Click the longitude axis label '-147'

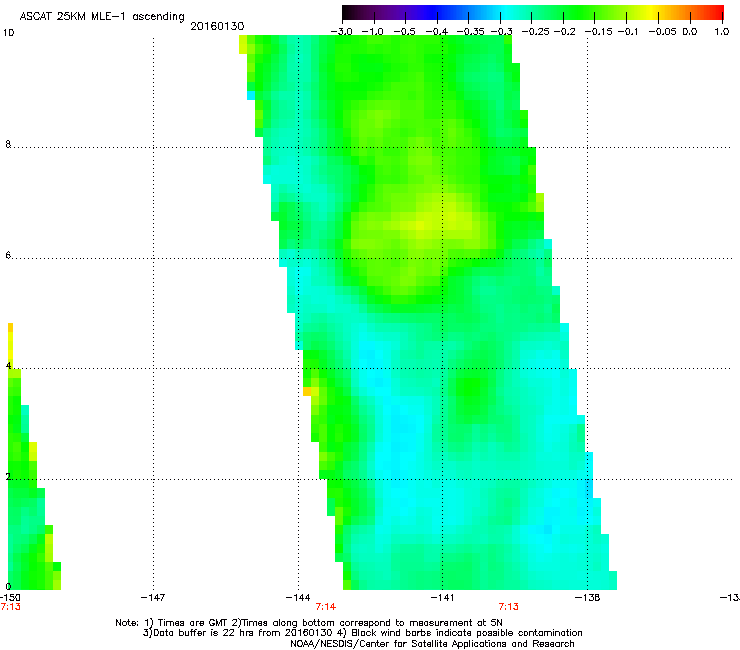coord(153,598)
